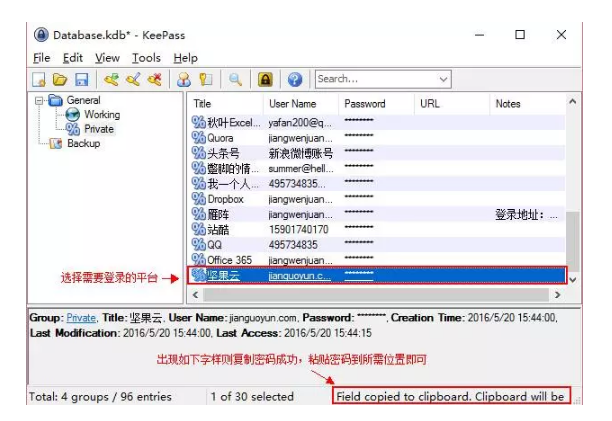Screen dimensions: 612x421
Task: Click the percent icon beside Private group
Action: (x=73, y=129)
